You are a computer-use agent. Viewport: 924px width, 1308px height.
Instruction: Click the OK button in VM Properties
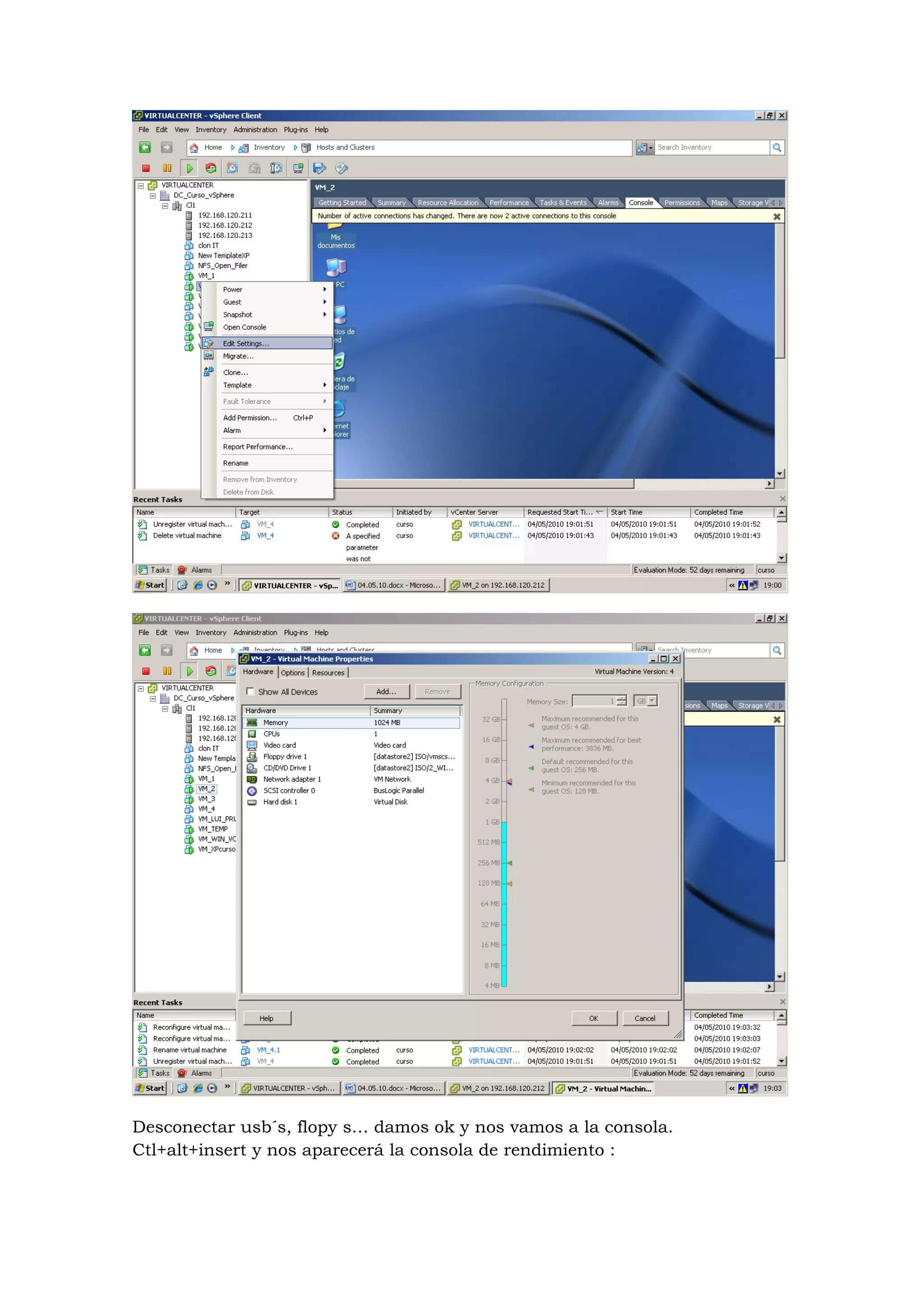pos(594,1019)
